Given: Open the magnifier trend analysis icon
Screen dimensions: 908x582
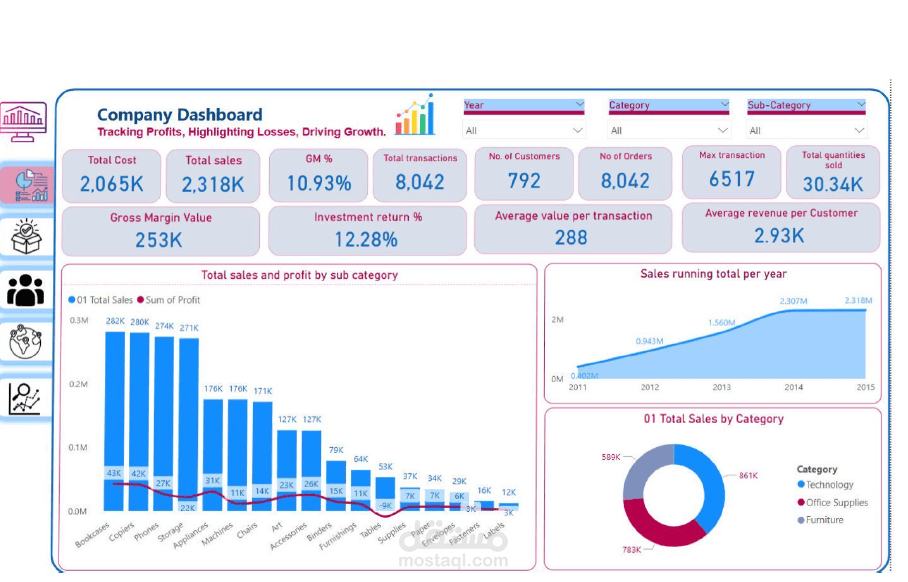Looking at the screenshot, I should pyautogui.click(x=25, y=399).
